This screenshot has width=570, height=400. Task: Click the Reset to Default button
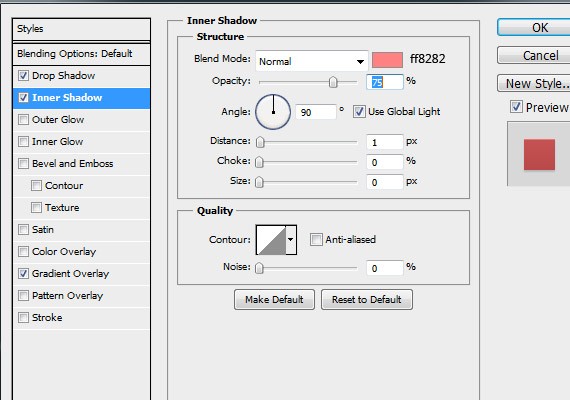tap(367, 300)
